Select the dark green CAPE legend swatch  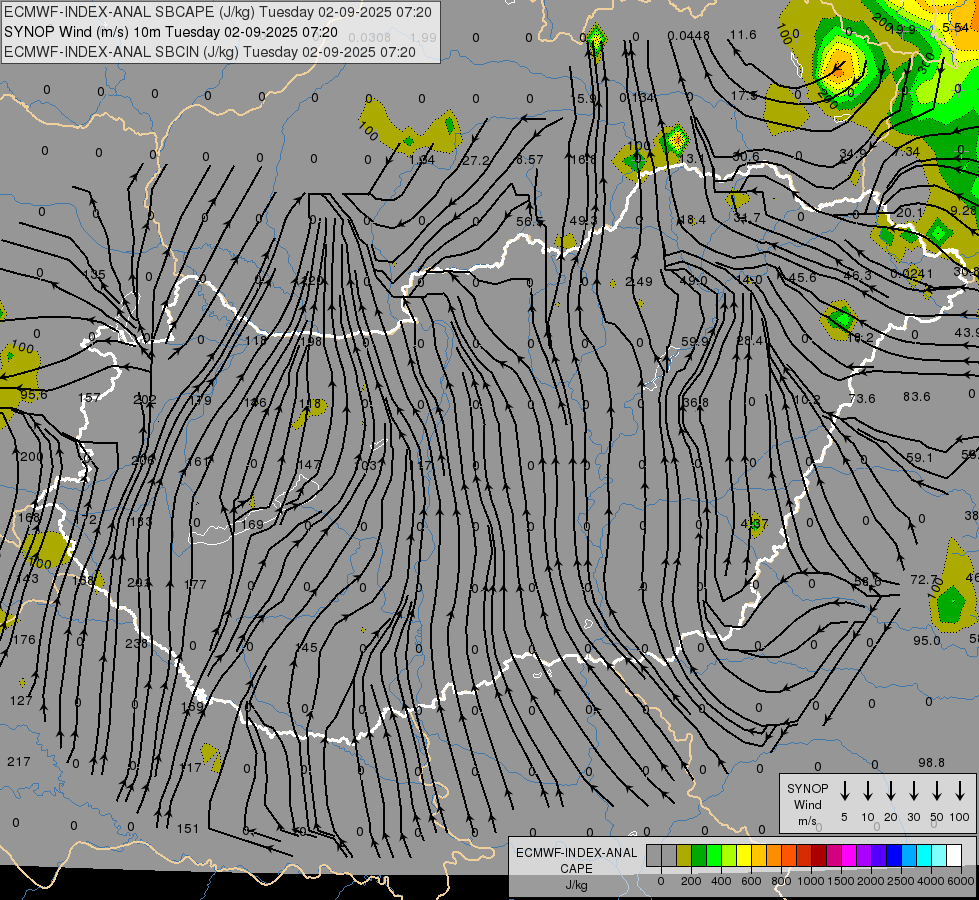pyautogui.click(x=699, y=856)
